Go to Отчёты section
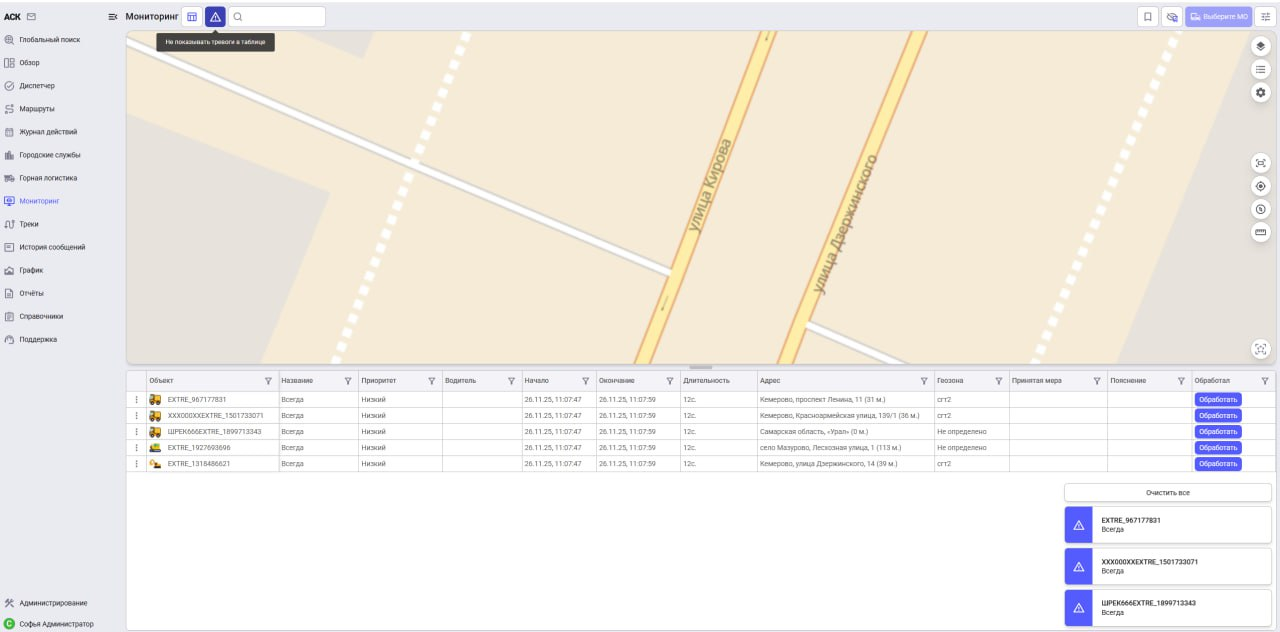 (31, 293)
